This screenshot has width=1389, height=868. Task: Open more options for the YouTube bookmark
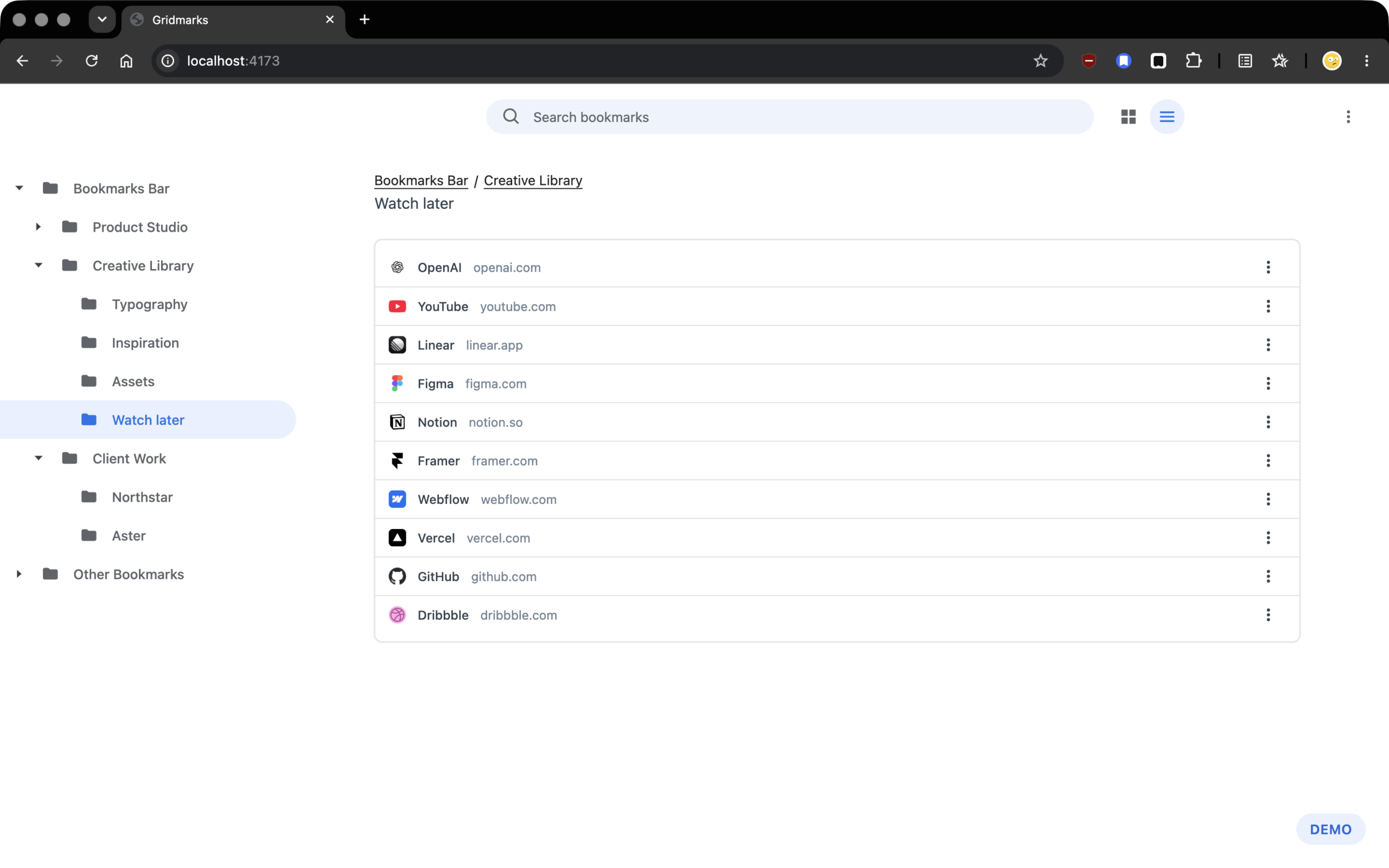pyautogui.click(x=1268, y=307)
